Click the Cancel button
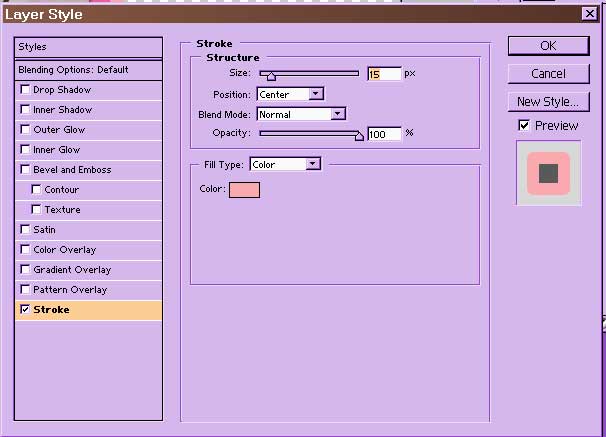The image size is (606, 437). click(x=548, y=74)
